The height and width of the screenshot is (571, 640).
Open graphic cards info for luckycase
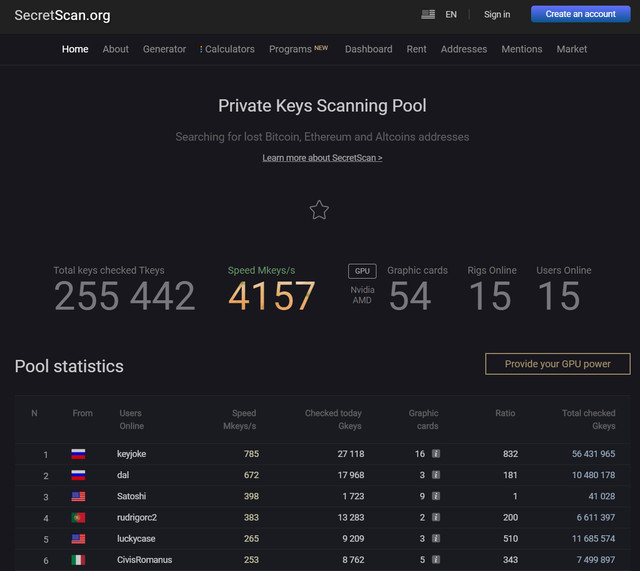tap(436, 538)
